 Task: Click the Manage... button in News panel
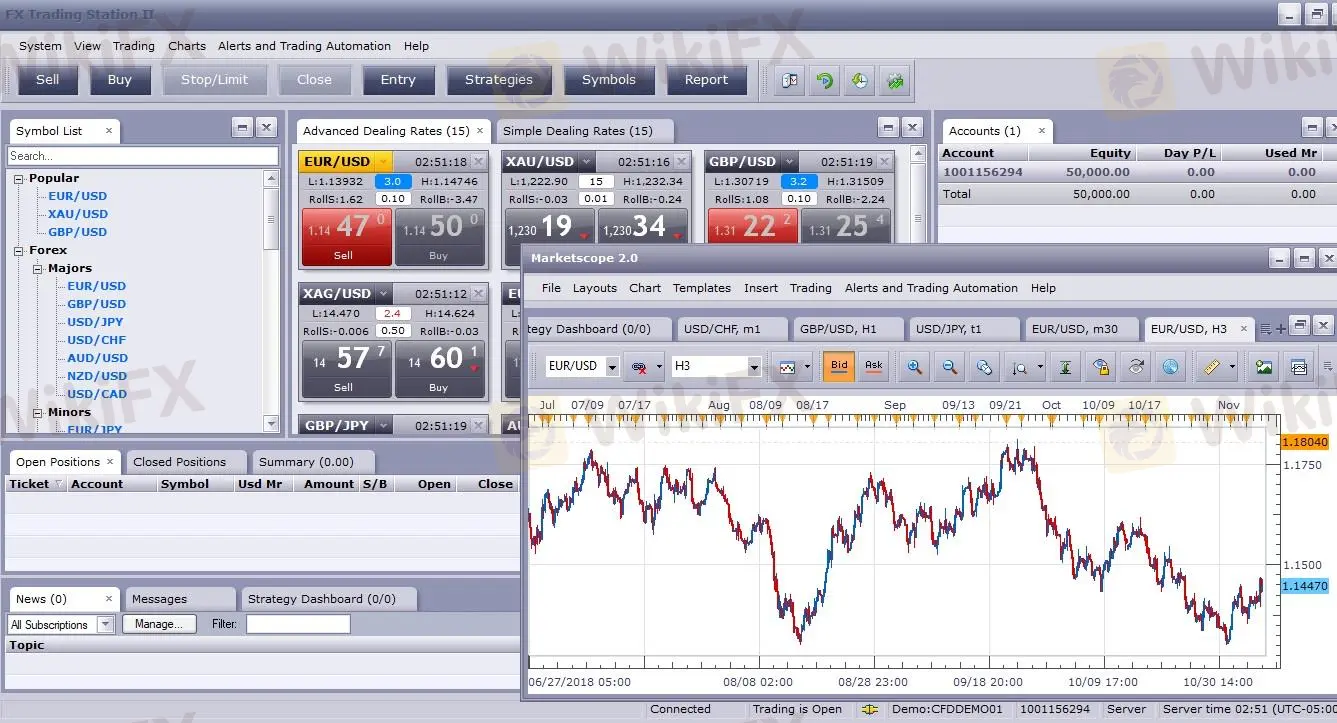[x=159, y=624]
